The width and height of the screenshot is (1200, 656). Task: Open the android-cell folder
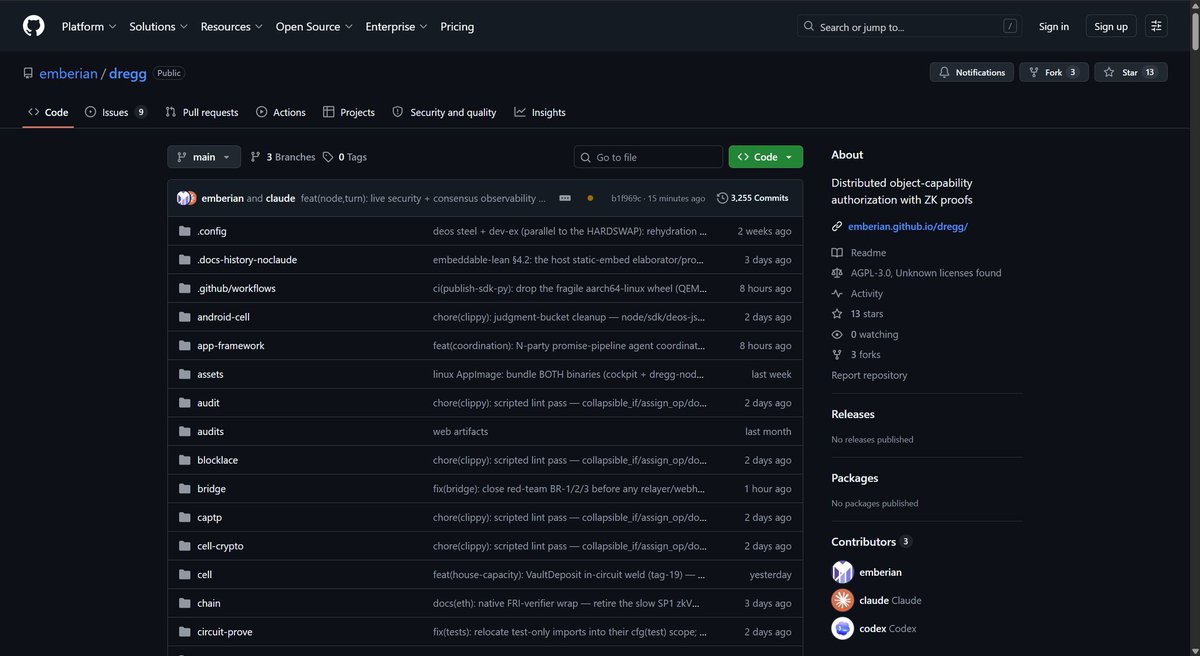pyautogui.click(x=223, y=317)
